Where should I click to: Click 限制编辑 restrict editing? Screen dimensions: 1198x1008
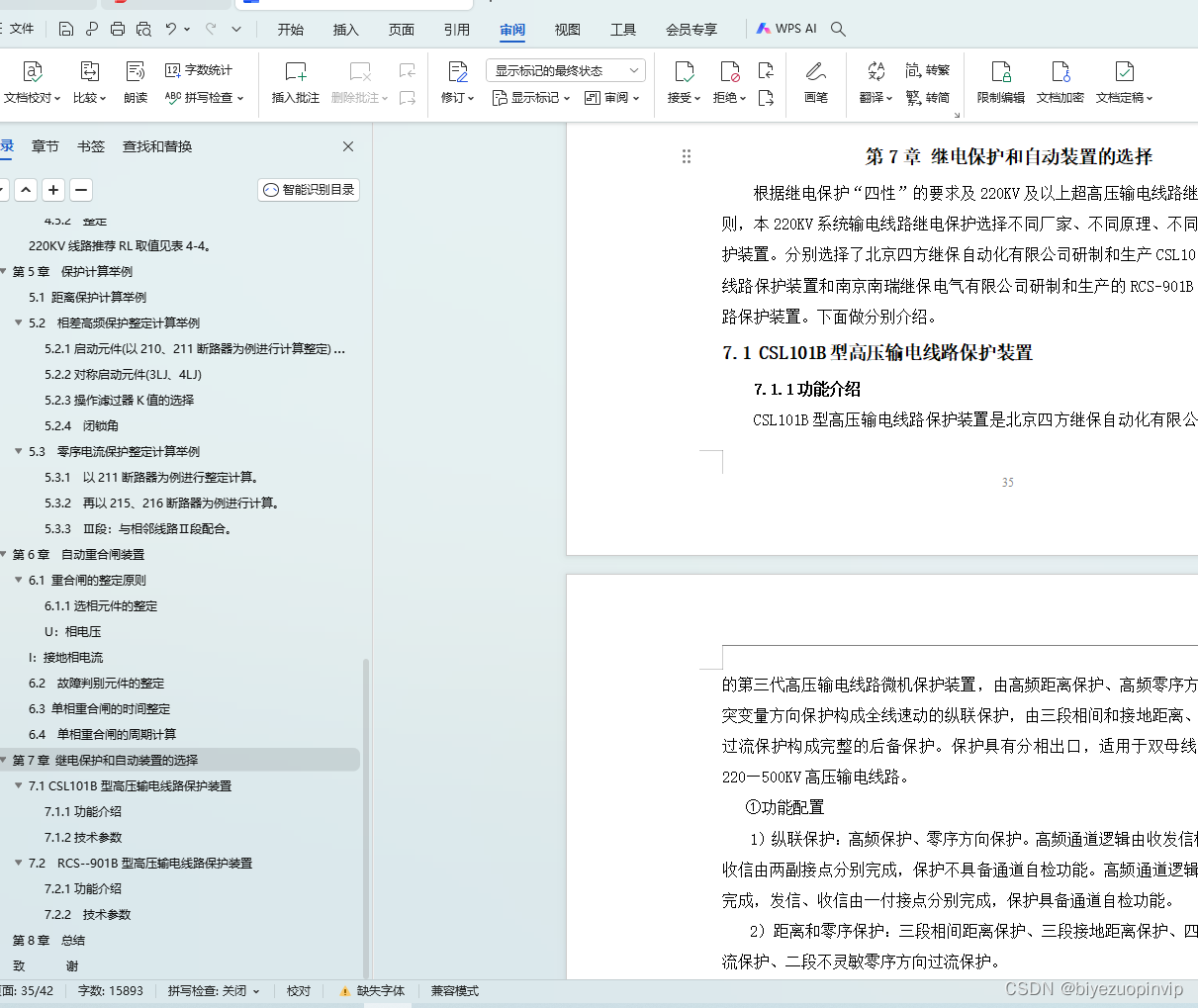(1001, 81)
